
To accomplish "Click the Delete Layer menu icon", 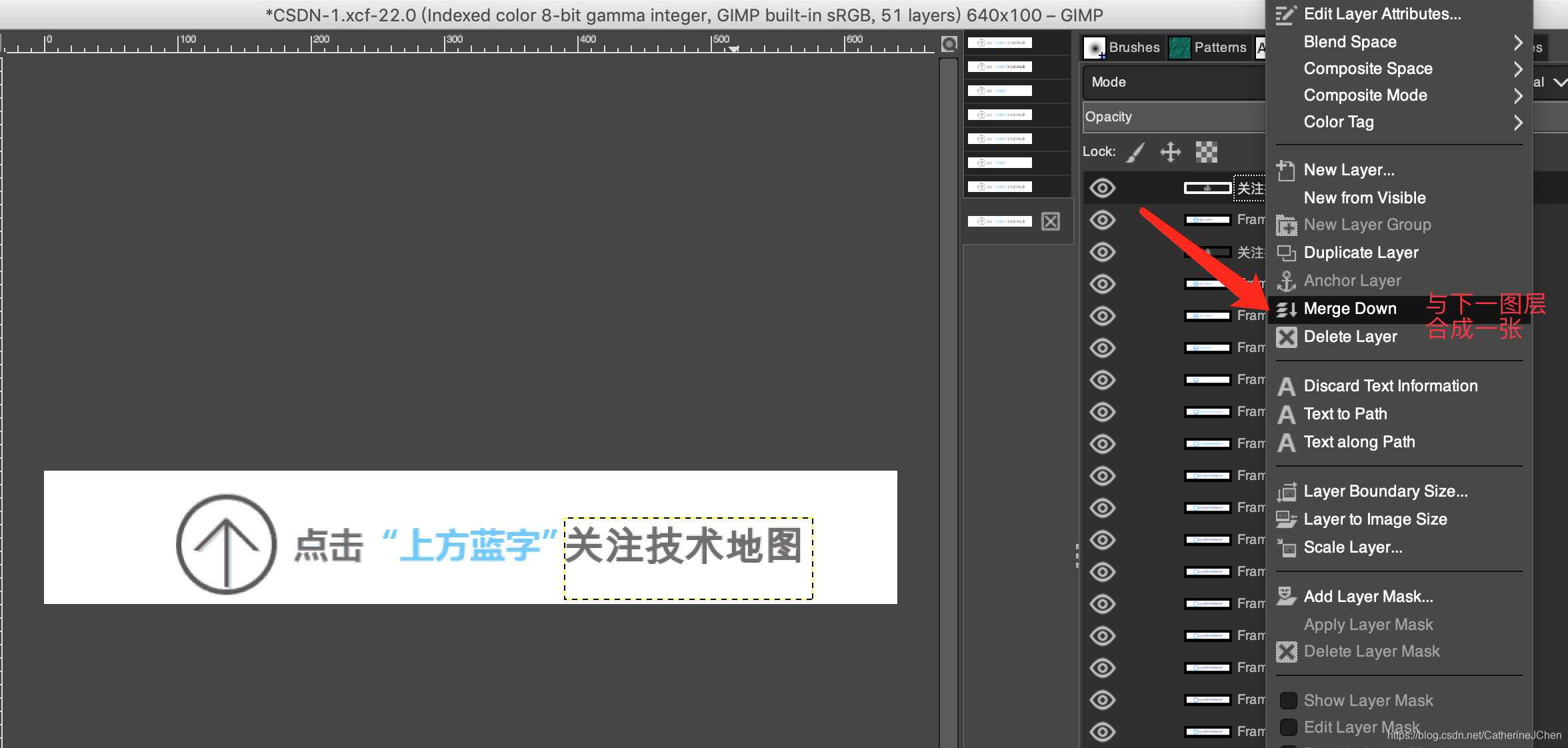I will [x=1286, y=337].
